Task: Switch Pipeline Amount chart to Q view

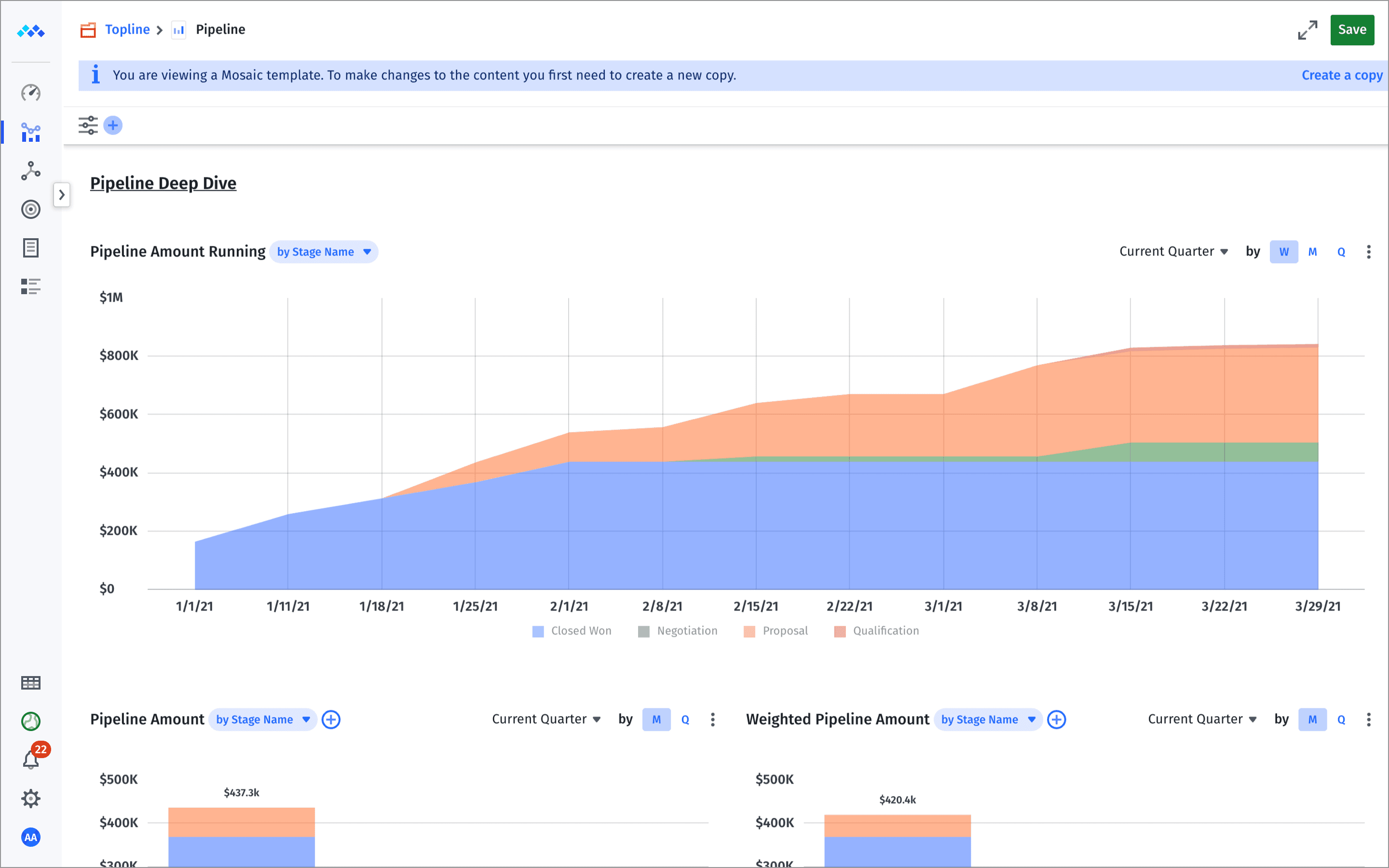Action: click(685, 719)
